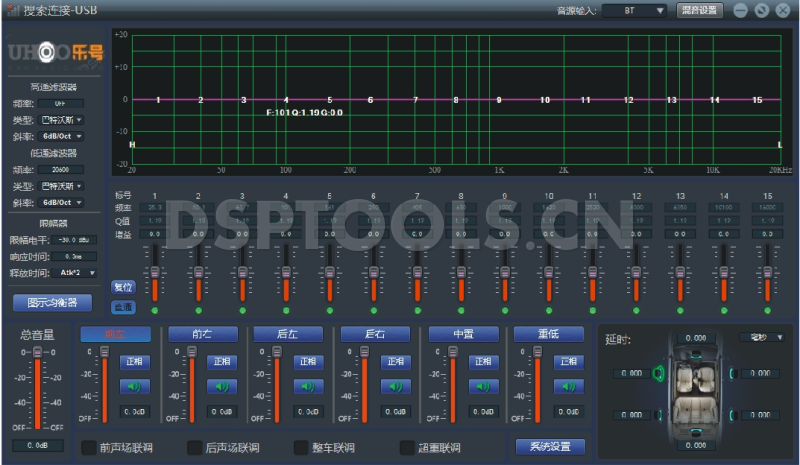Viewport: 800px width, 465px height.
Task: Click the 系统设置 button
Action: (x=550, y=447)
